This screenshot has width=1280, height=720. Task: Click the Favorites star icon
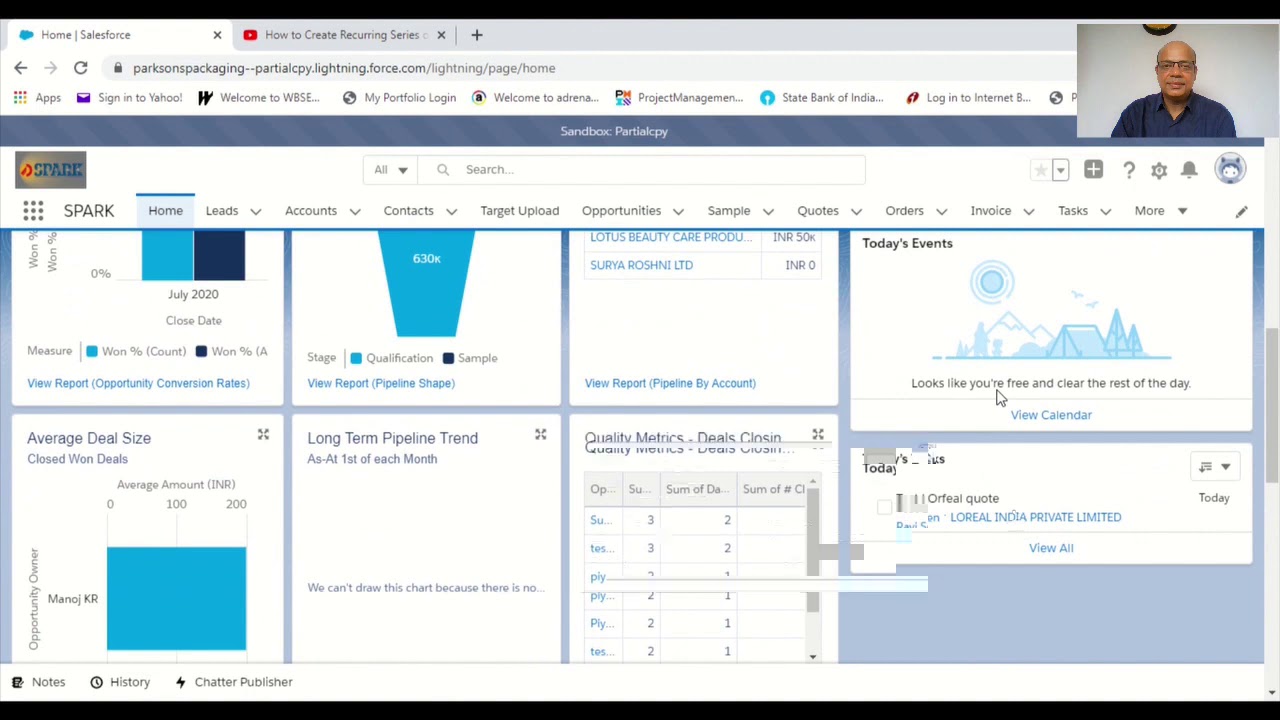(1041, 170)
